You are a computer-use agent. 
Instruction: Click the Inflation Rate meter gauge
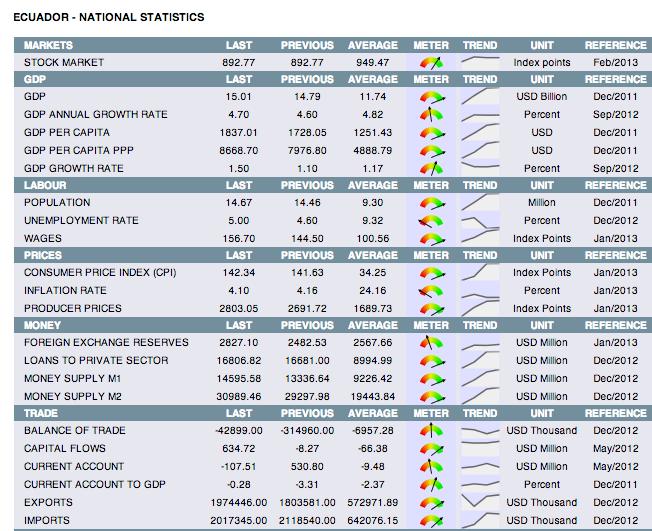[x=431, y=291]
